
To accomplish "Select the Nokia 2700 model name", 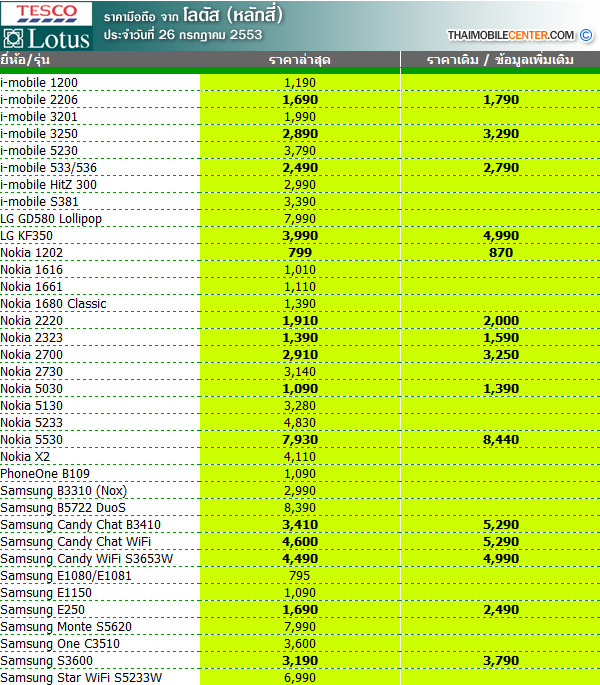I will pyautogui.click(x=31, y=355).
